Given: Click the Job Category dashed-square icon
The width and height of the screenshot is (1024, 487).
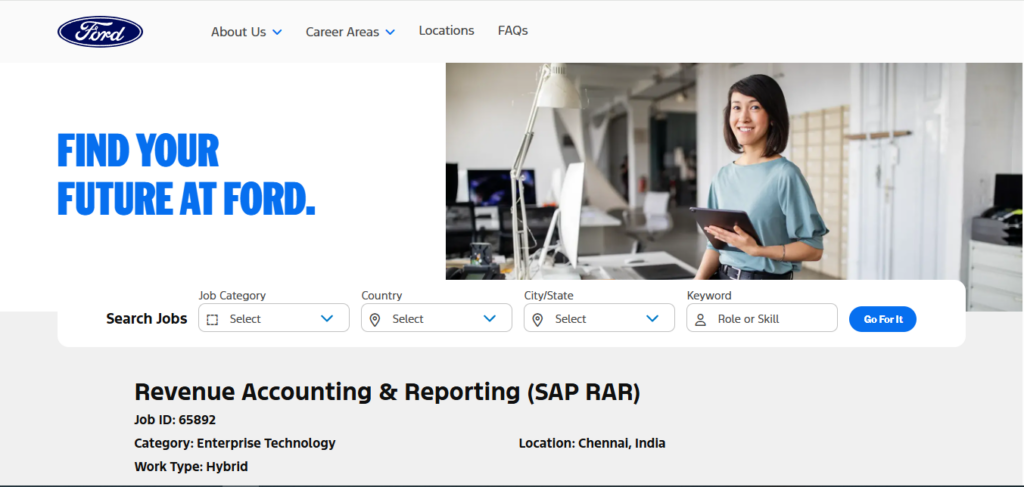Looking at the screenshot, I should click(x=212, y=320).
